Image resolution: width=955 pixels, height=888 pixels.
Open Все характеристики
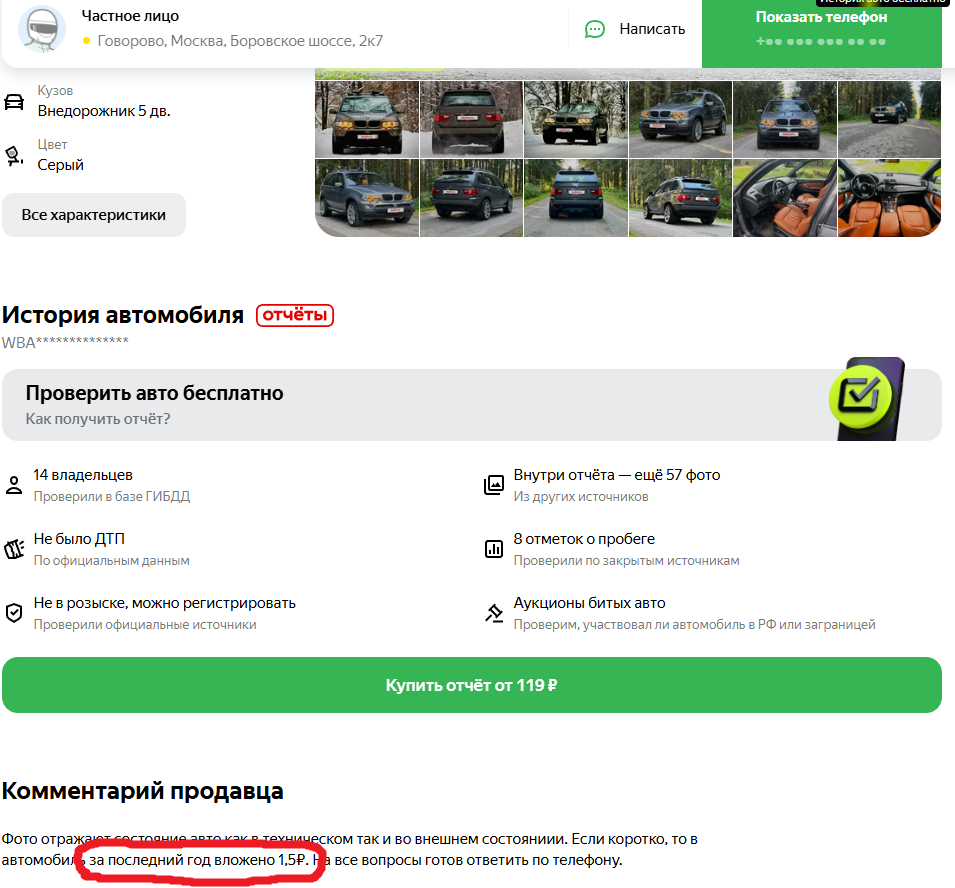(94, 215)
